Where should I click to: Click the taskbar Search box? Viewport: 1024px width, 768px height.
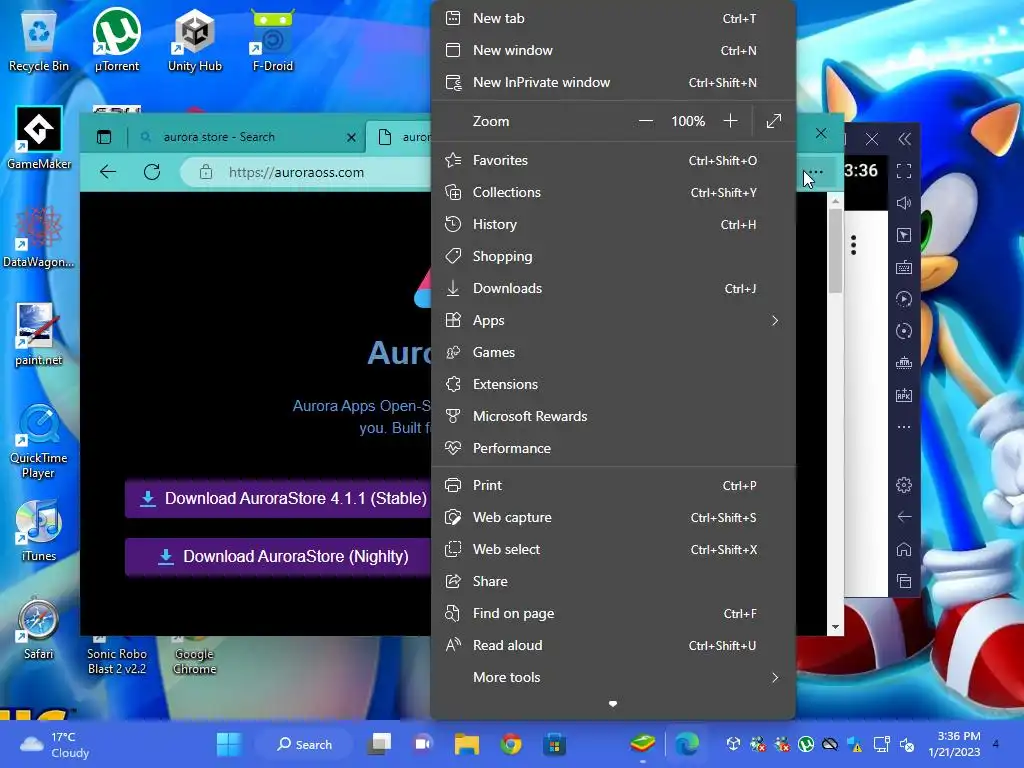(x=305, y=744)
